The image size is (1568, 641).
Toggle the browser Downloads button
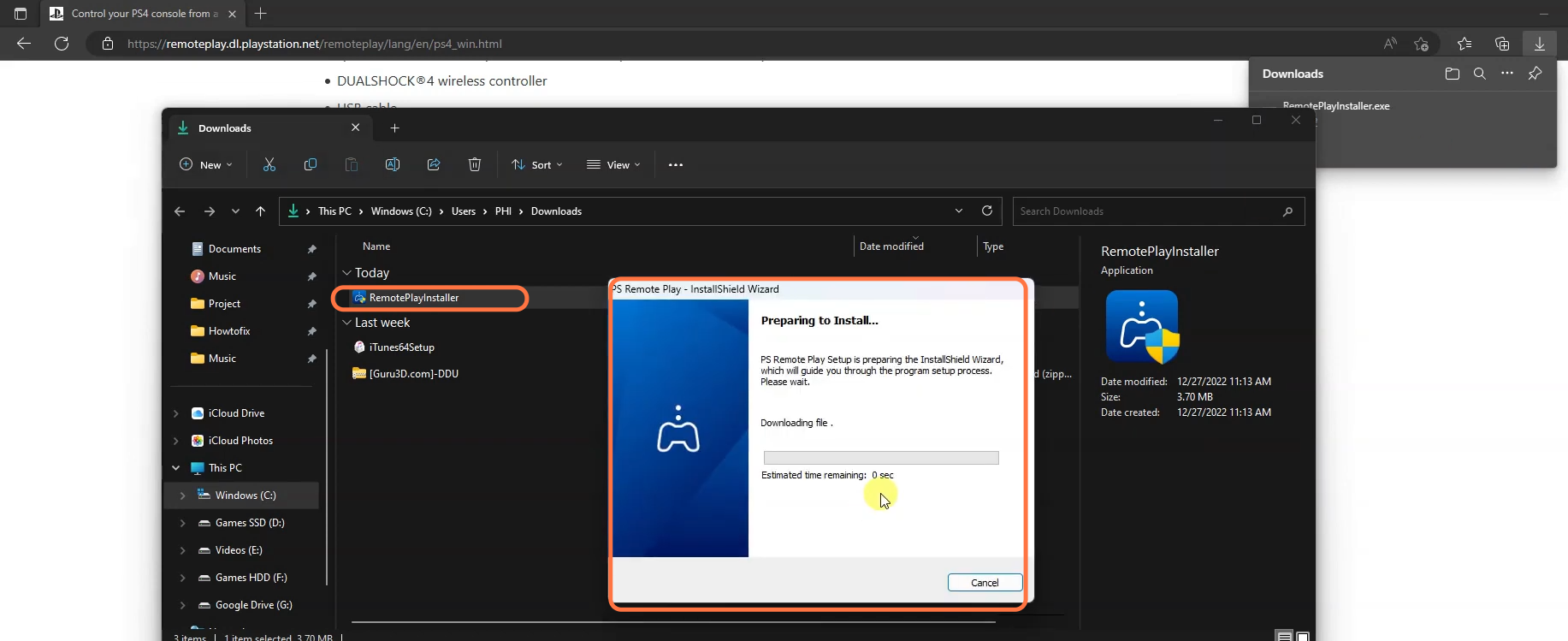point(1540,44)
